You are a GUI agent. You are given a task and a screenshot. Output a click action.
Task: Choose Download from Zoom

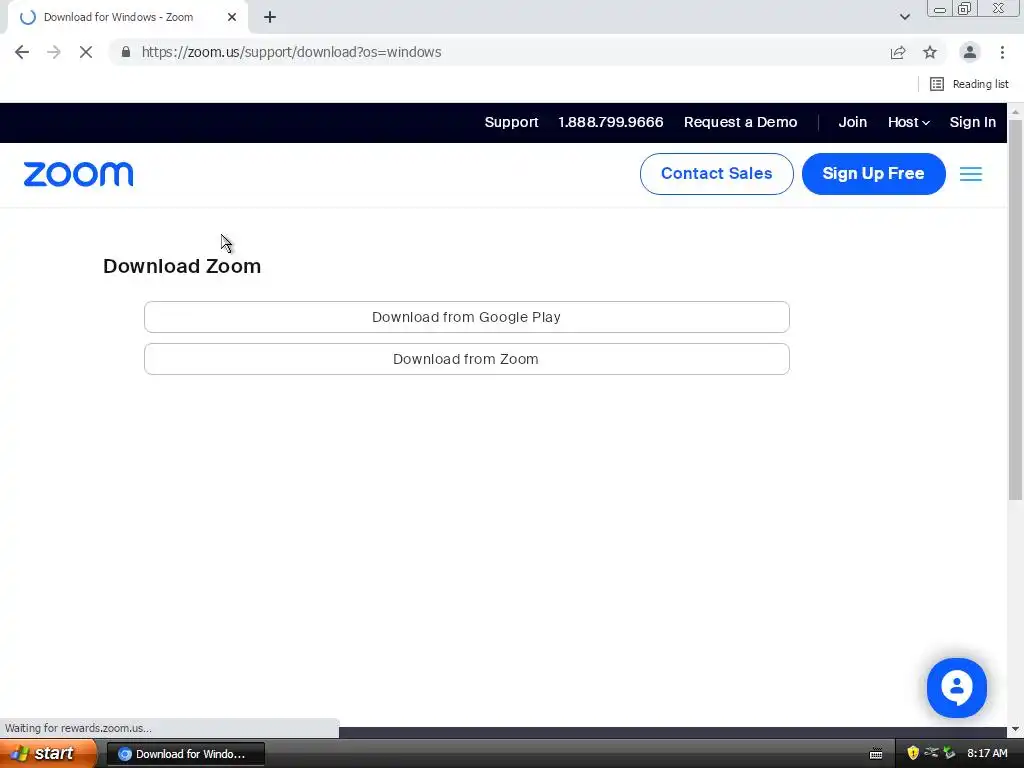click(x=466, y=359)
